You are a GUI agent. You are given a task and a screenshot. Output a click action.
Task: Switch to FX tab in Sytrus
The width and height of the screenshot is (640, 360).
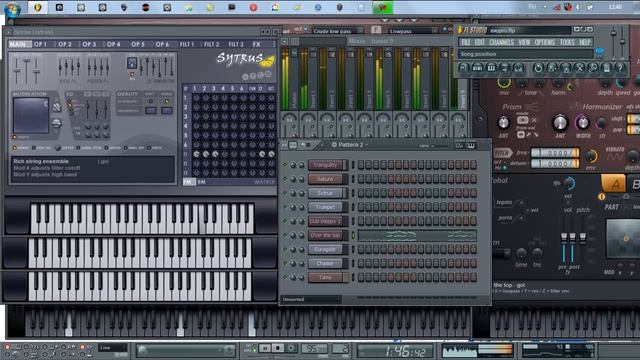[x=256, y=44]
